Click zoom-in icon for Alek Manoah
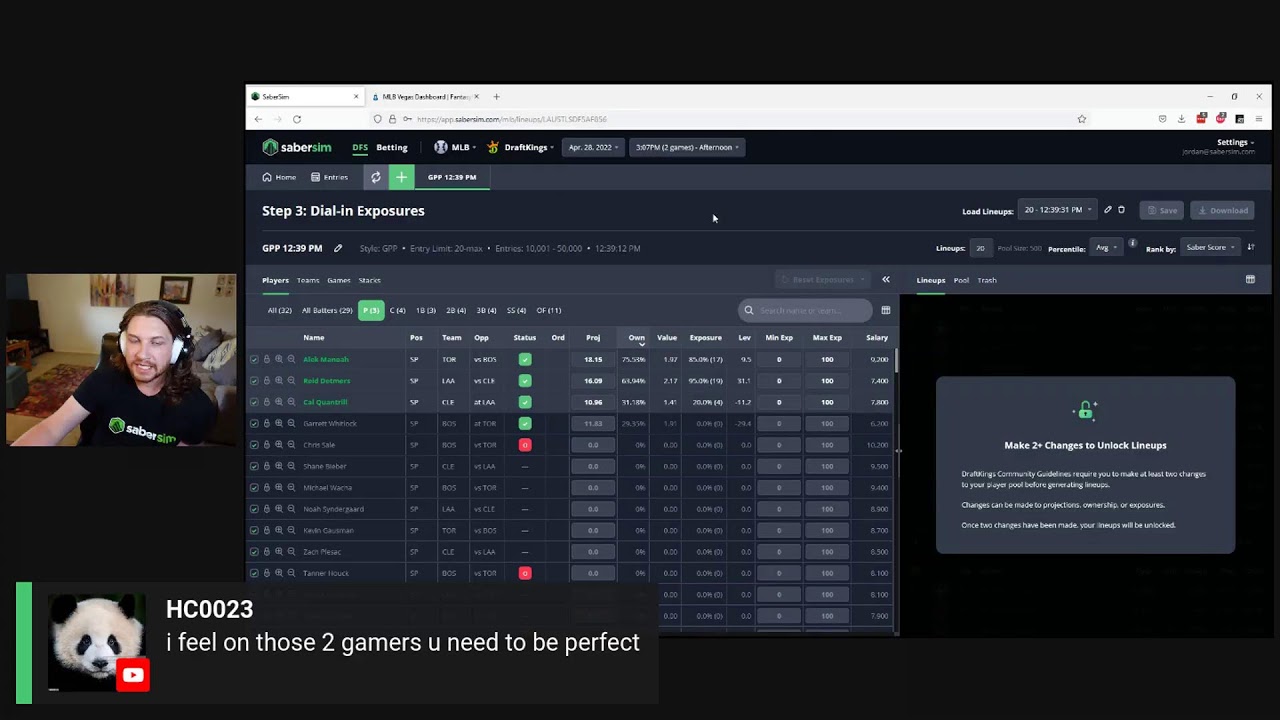This screenshot has height=720, width=1280. [x=279, y=359]
